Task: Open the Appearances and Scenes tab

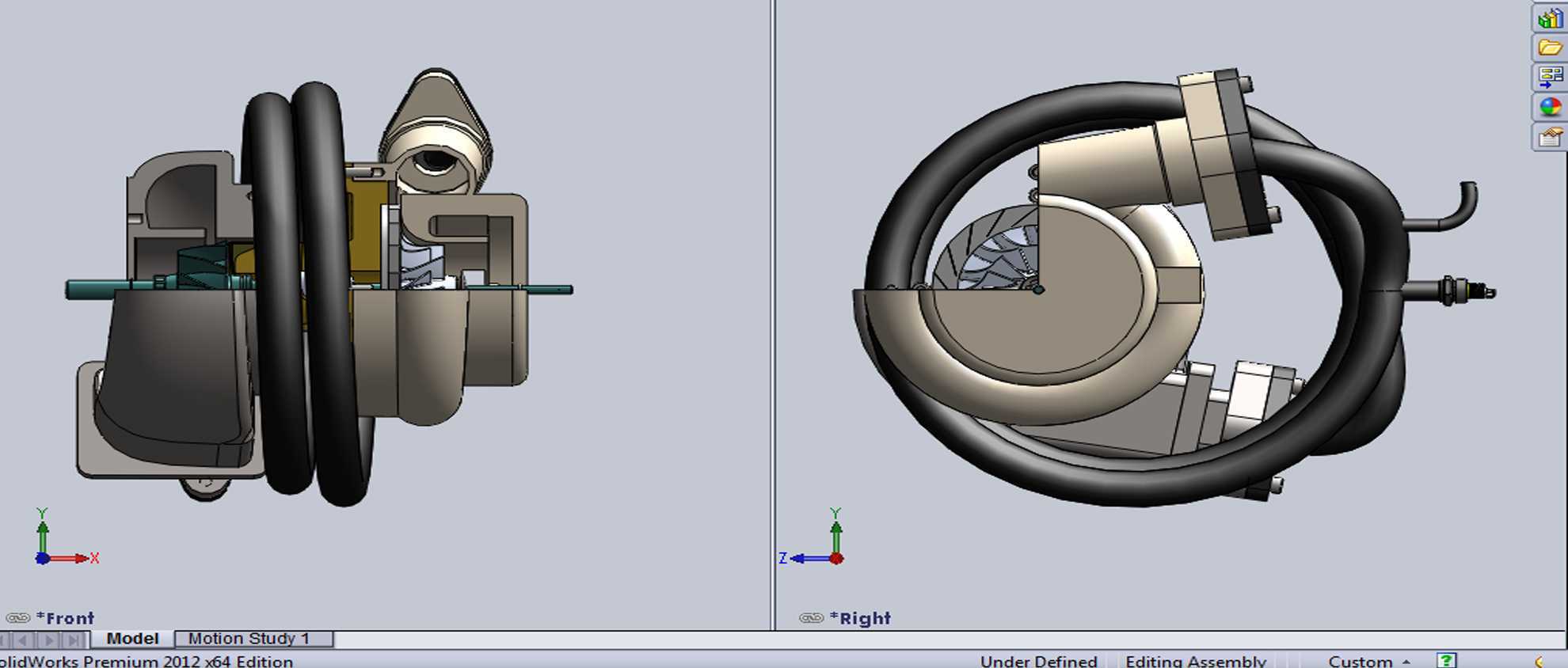Action: [x=1549, y=107]
